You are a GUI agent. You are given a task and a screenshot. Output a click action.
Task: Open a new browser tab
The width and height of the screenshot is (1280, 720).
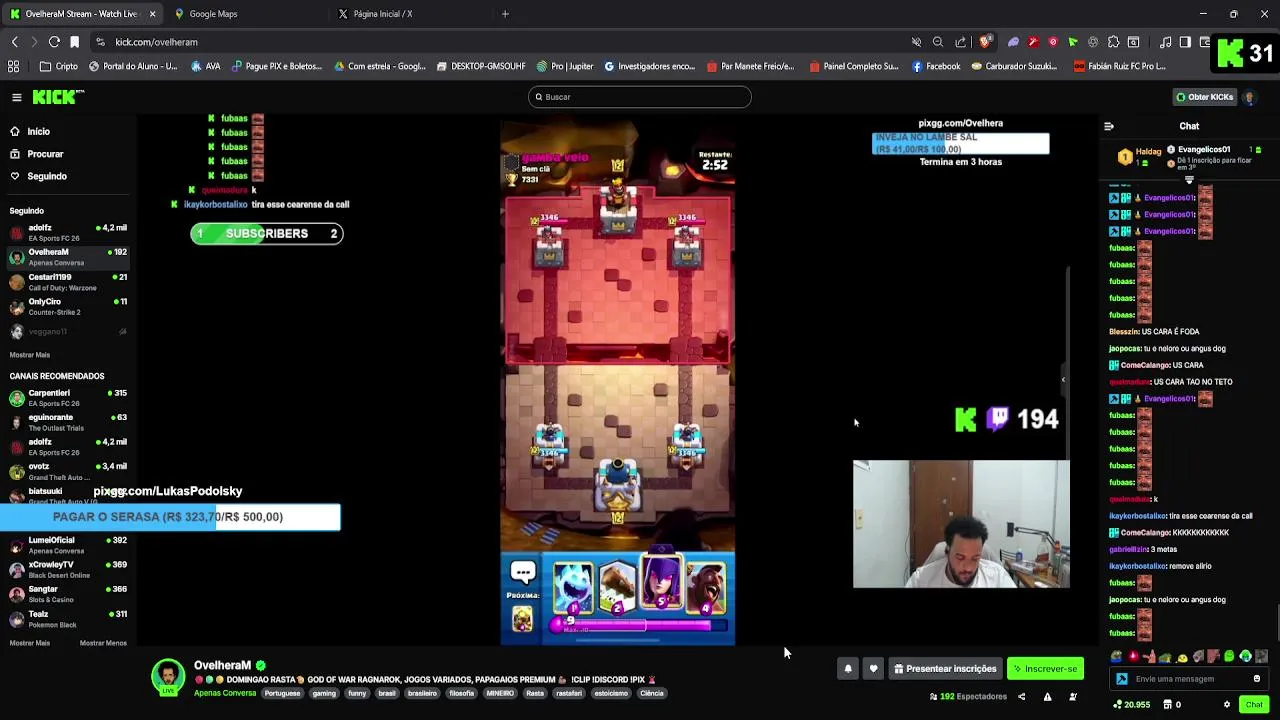coord(505,14)
